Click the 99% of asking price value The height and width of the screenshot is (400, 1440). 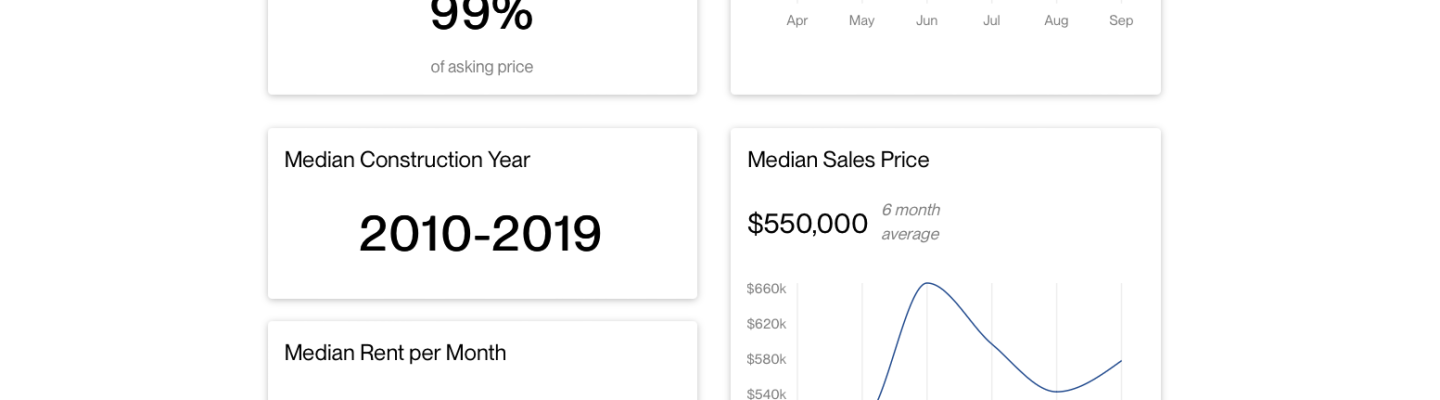click(481, 14)
